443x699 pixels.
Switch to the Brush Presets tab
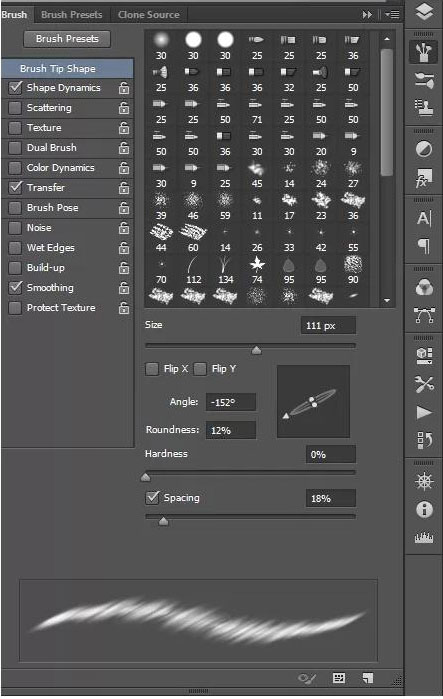(x=71, y=15)
